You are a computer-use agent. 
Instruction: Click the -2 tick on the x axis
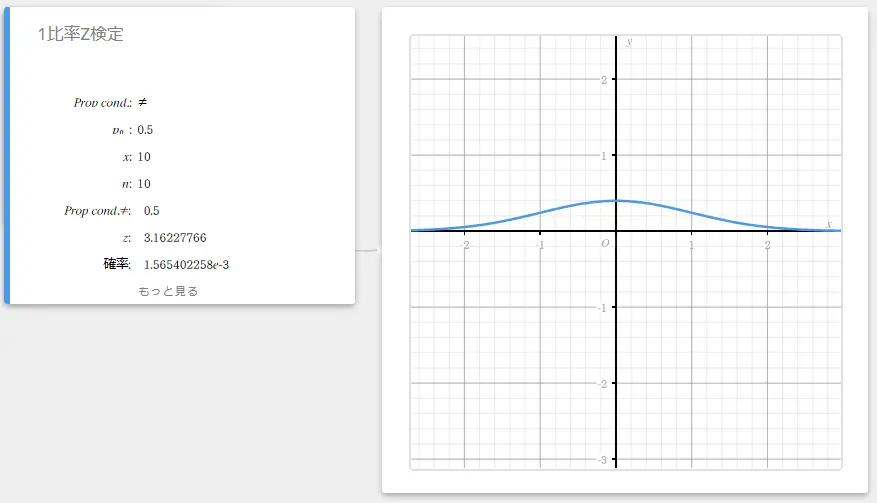click(464, 245)
